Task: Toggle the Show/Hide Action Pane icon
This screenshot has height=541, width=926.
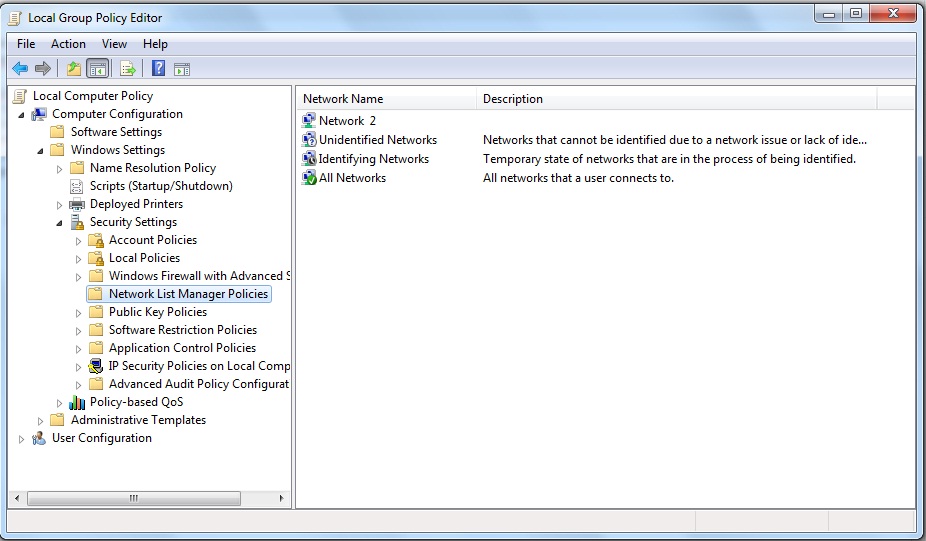Action: point(182,69)
